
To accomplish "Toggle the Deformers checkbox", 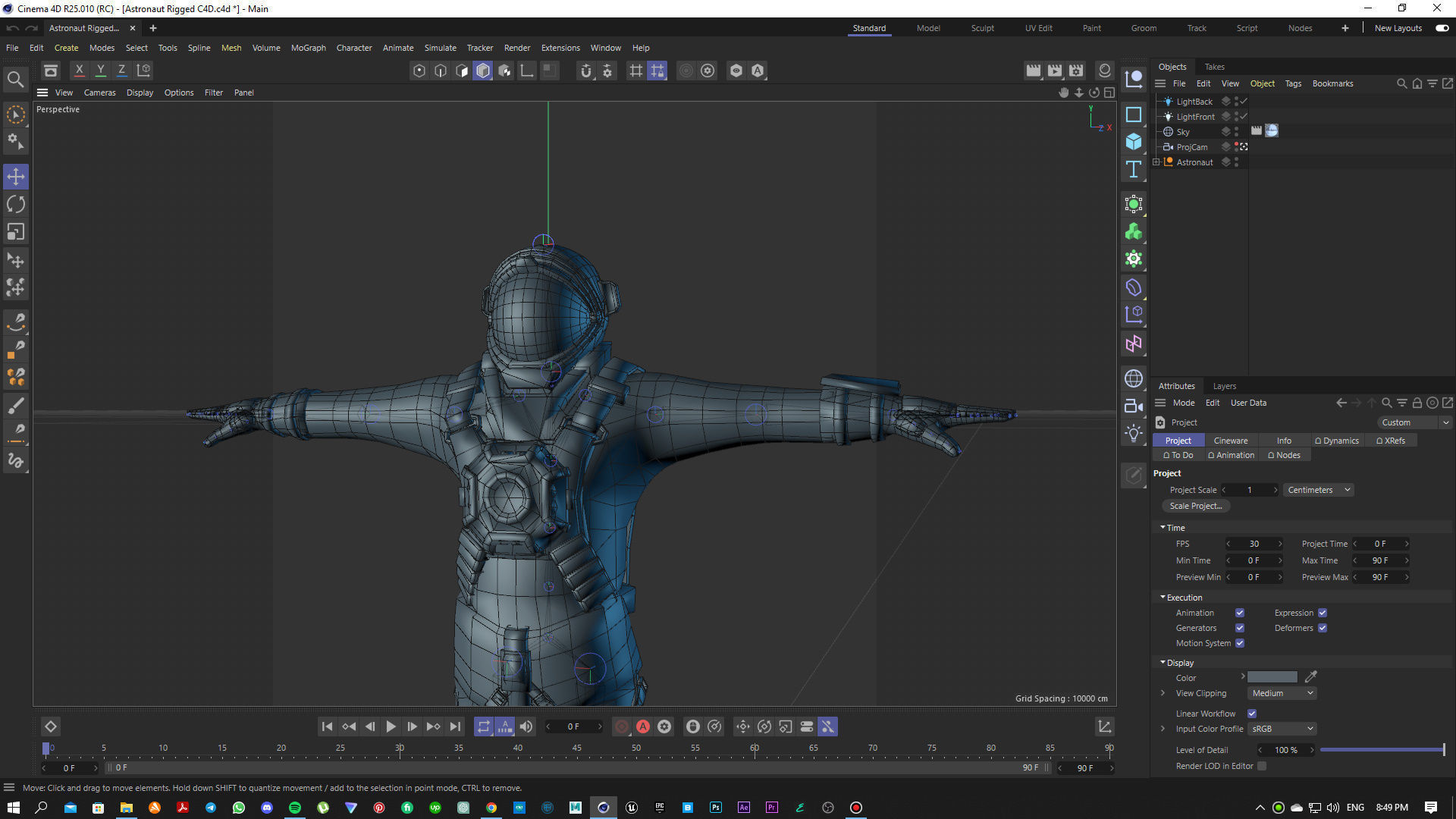I will [x=1323, y=628].
